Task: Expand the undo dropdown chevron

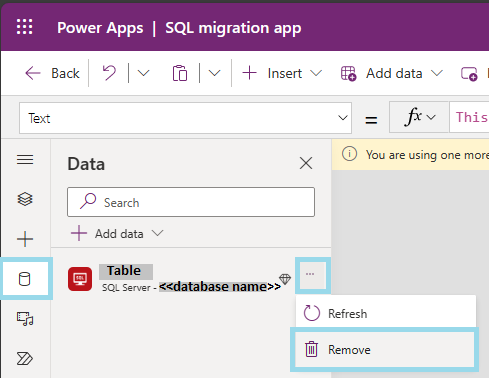Action: click(143, 73)
